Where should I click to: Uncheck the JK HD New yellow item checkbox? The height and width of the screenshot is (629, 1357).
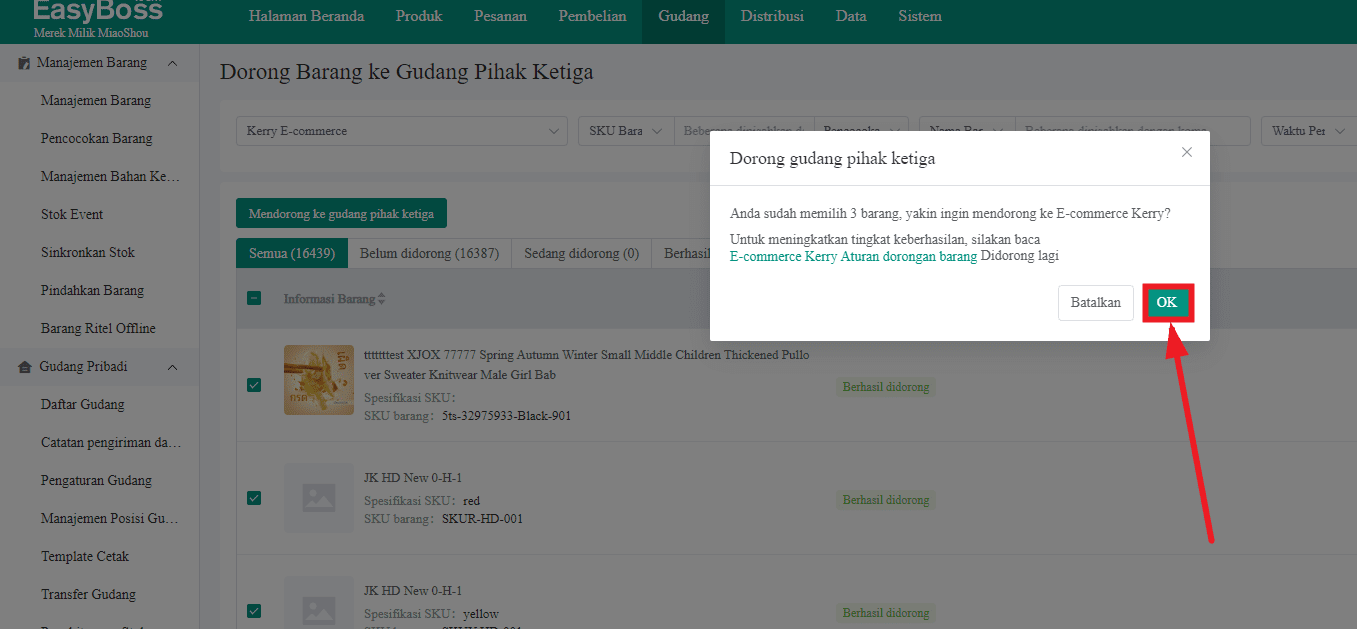(x=254, y=611)
